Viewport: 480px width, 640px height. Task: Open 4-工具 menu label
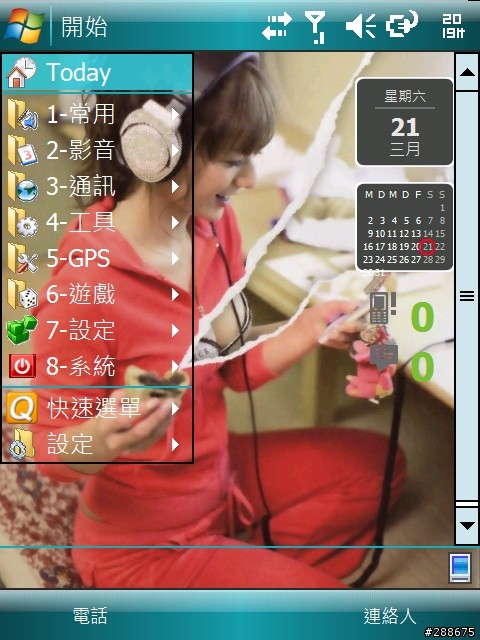(x=81, y=222)
